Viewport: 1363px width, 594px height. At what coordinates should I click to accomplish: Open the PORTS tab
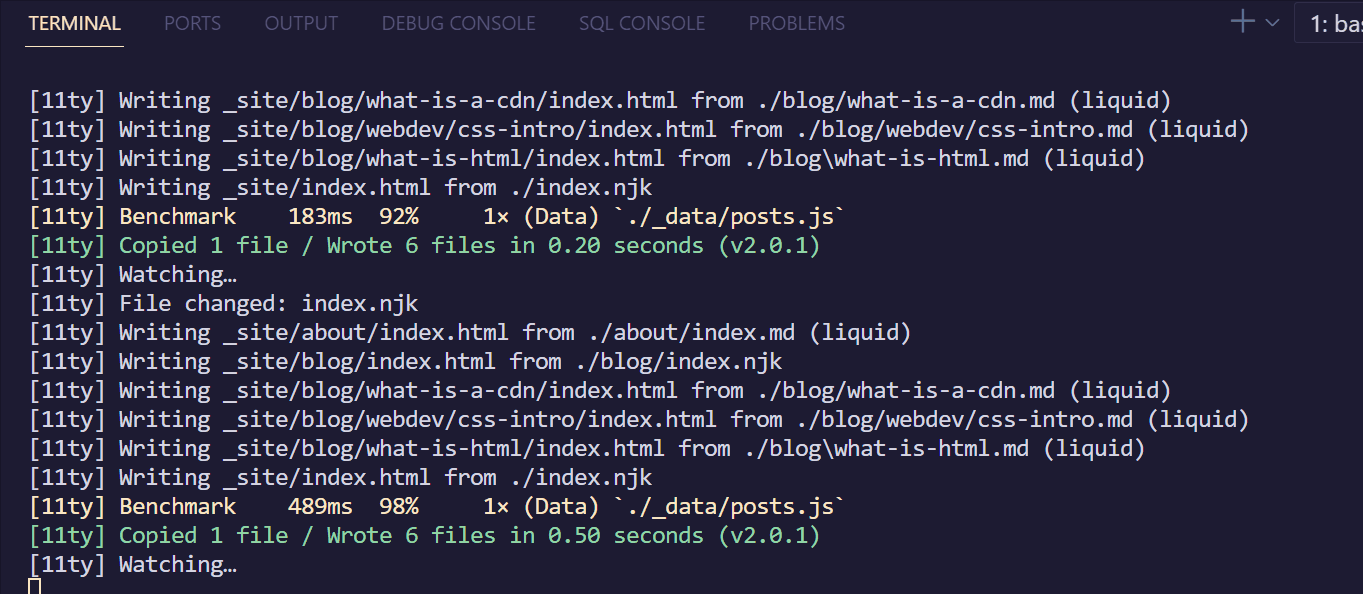pyautogui.click(x=193, y=23)
